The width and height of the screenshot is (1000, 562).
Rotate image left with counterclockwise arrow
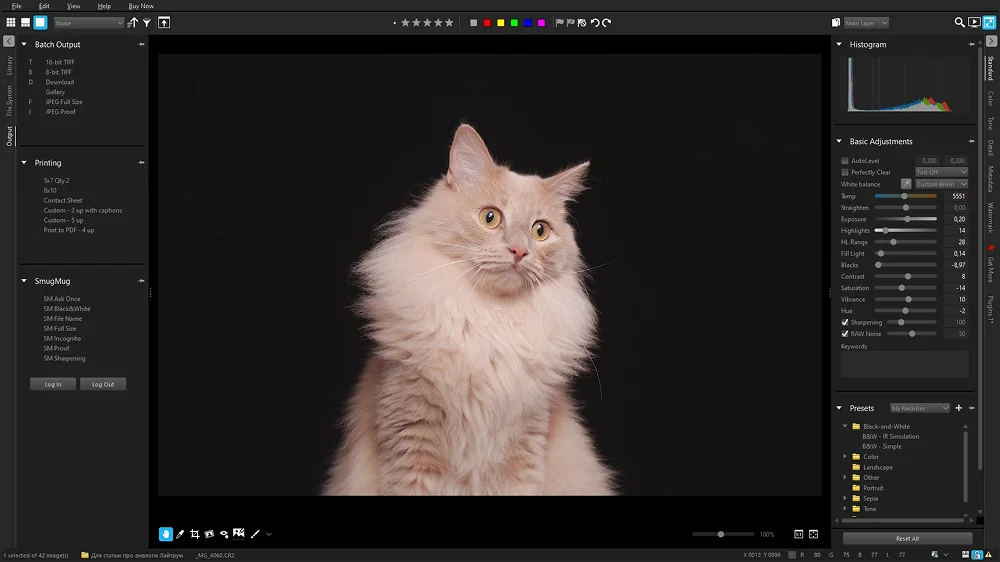(595, 22)
